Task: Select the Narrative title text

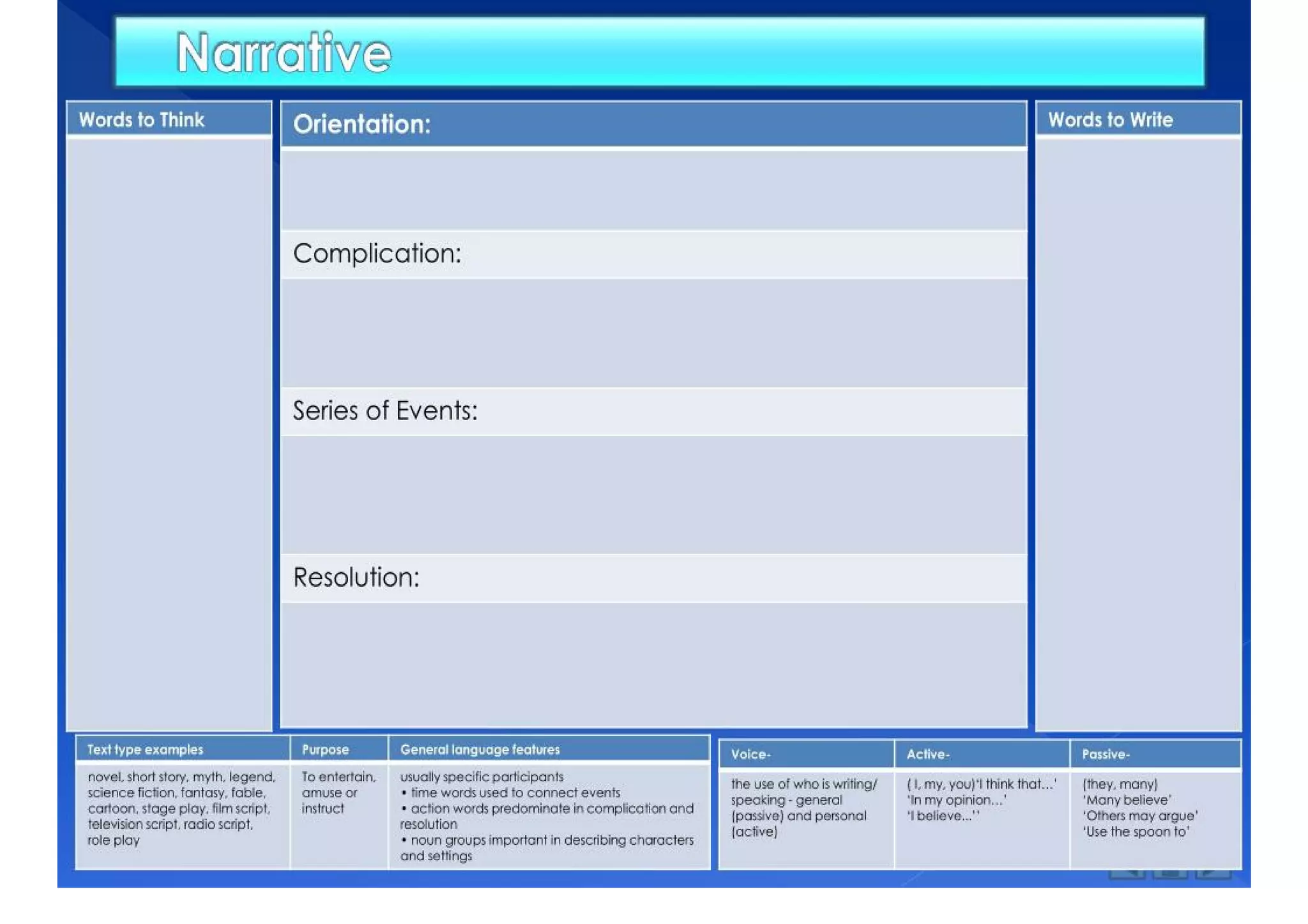Action: [284, 53]
